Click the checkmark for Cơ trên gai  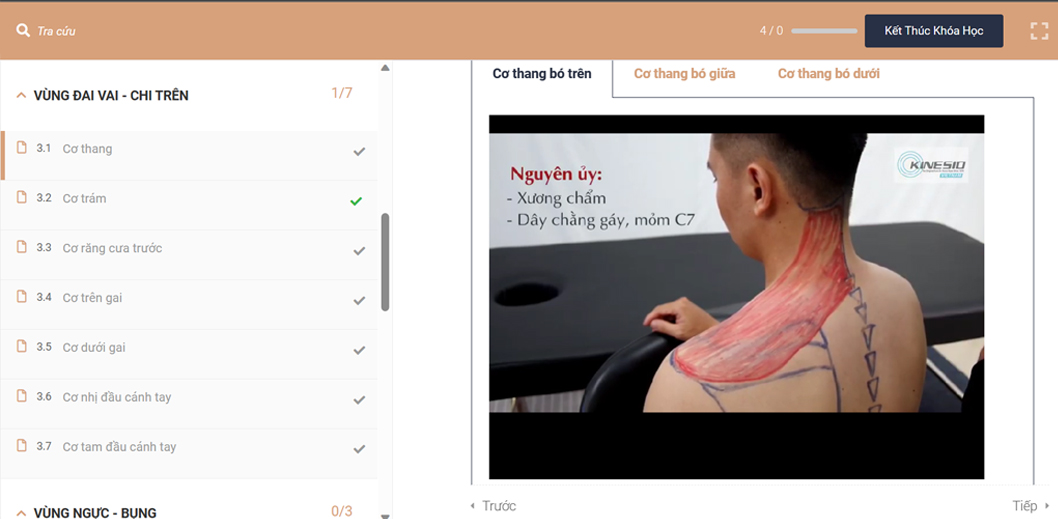[x=359, y=300]
